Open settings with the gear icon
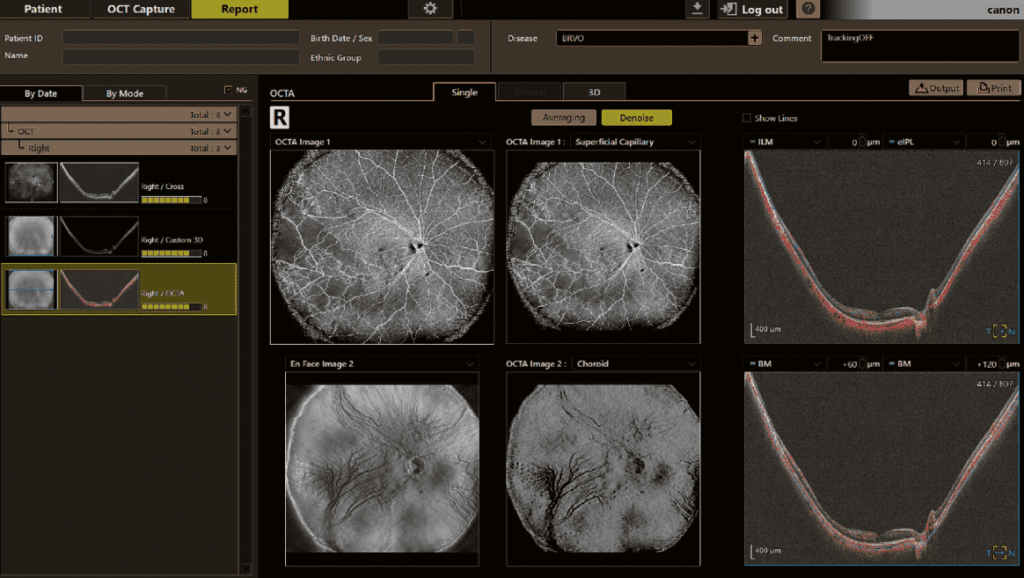1024x578 pixels. click(x=430, y=9)
